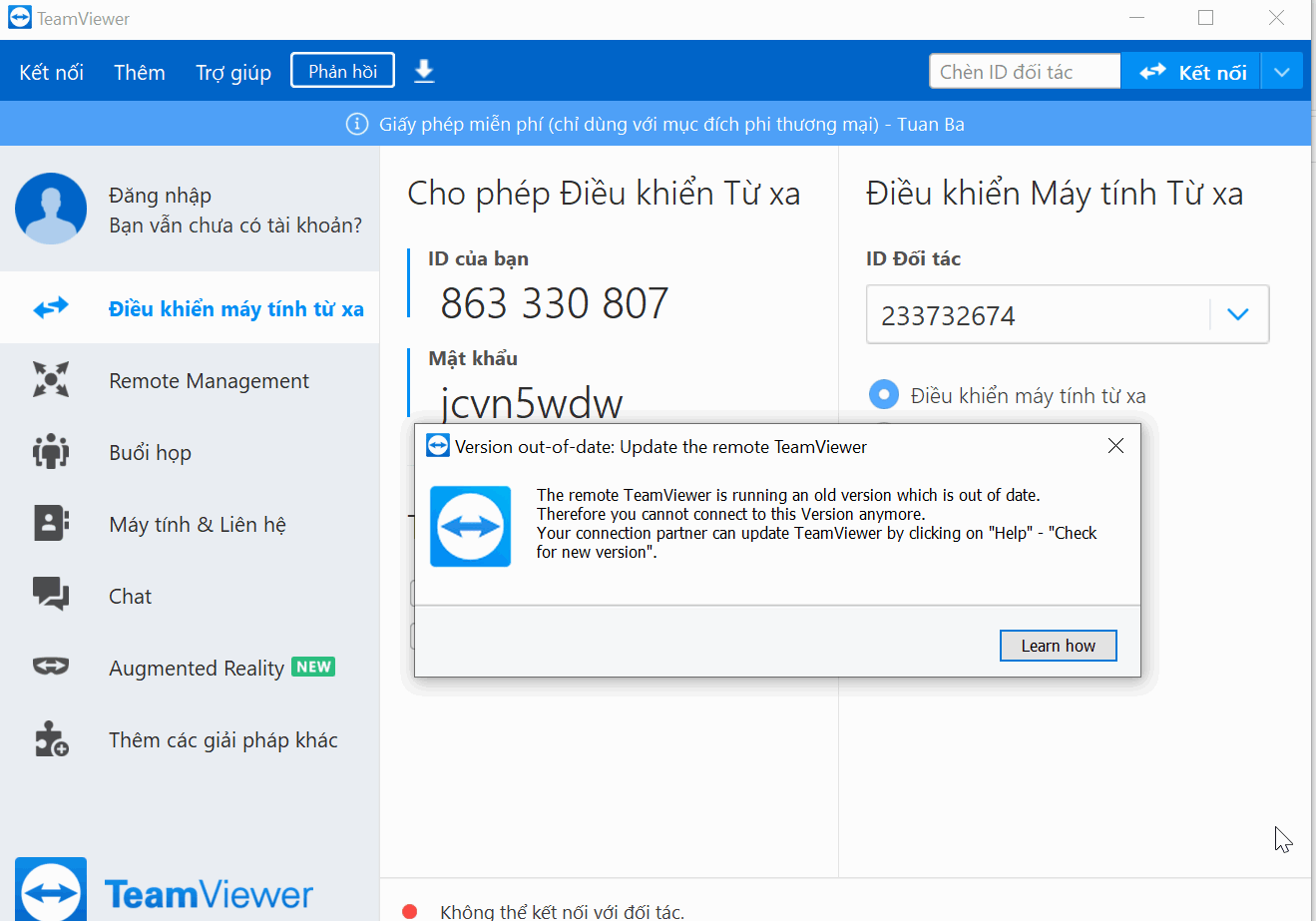Open the Buổi họp tab
This screenshot has width=1316, height=921.
coord(190,452)
